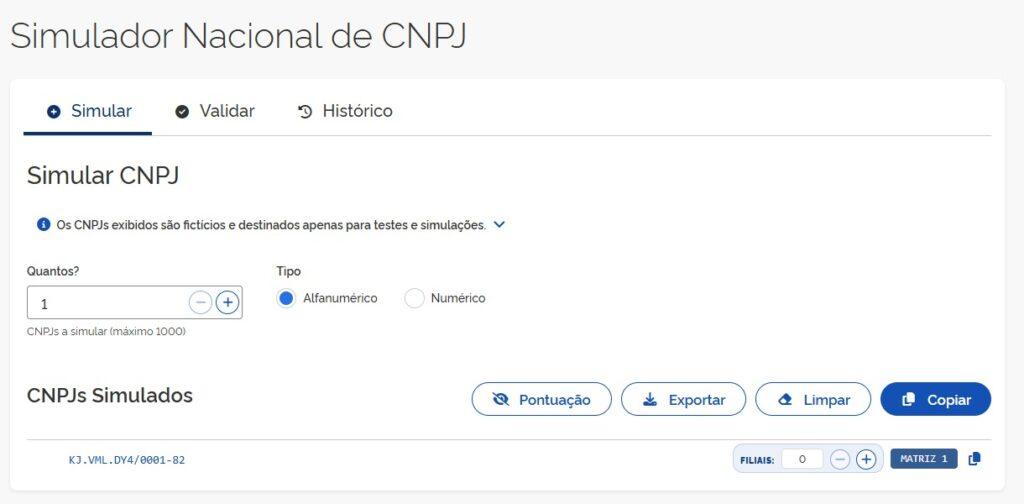Screen dimensions: 1024x504
Task: Select the Alfanumérico radio option
Action: point(287,298)
